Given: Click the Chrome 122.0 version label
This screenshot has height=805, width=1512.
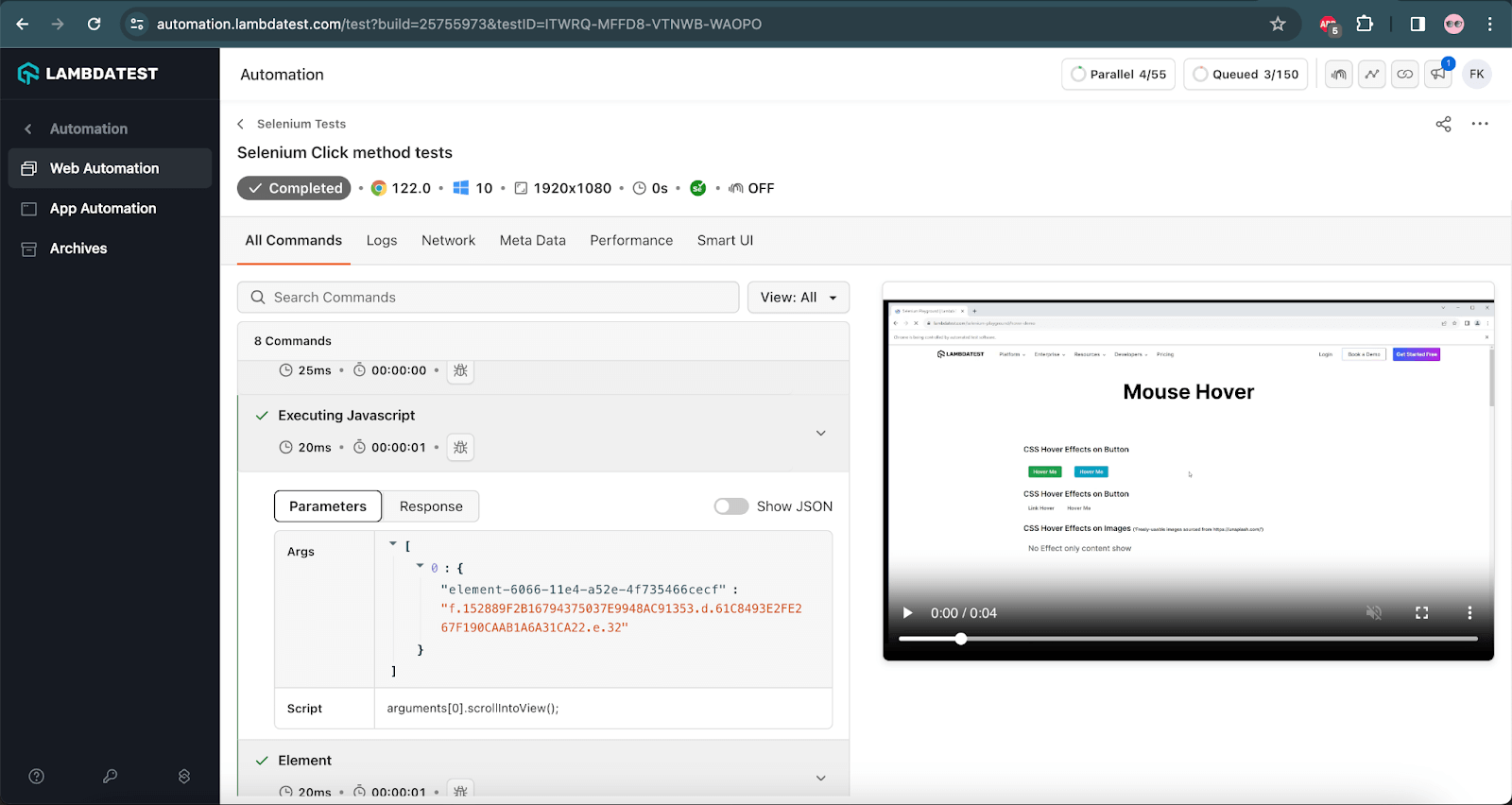Looking at the screenshot, I should click(411, 188).
